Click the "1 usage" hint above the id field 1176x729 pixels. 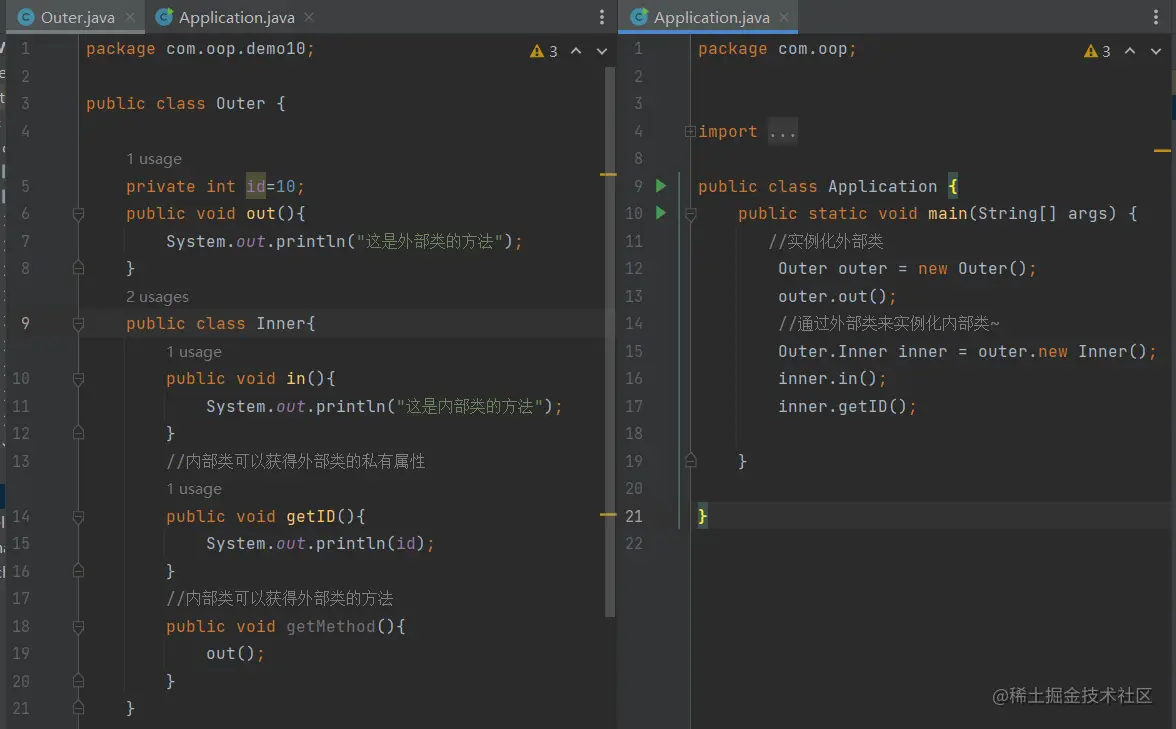click(x=153, y=159)
